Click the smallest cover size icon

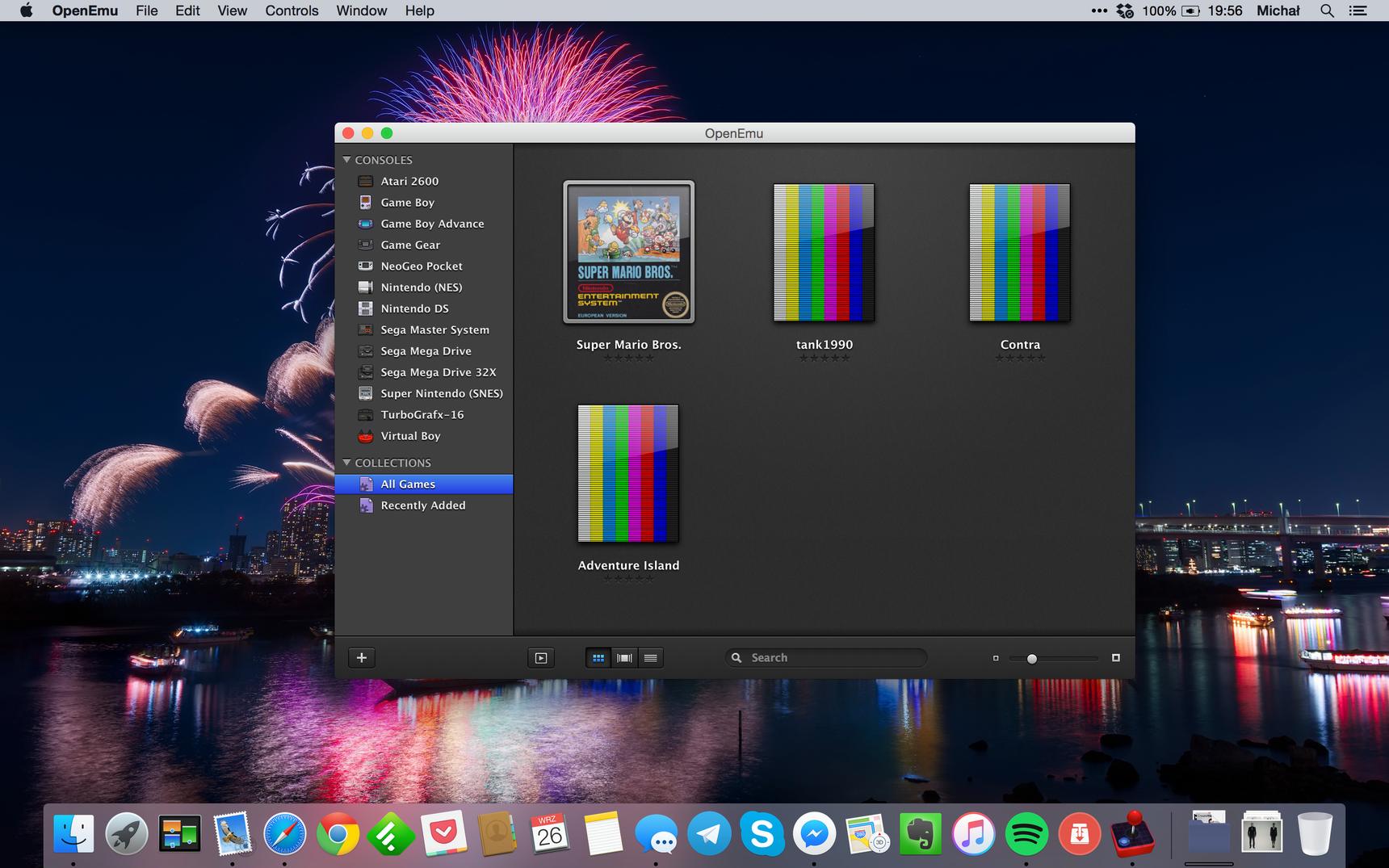(996, 658)
